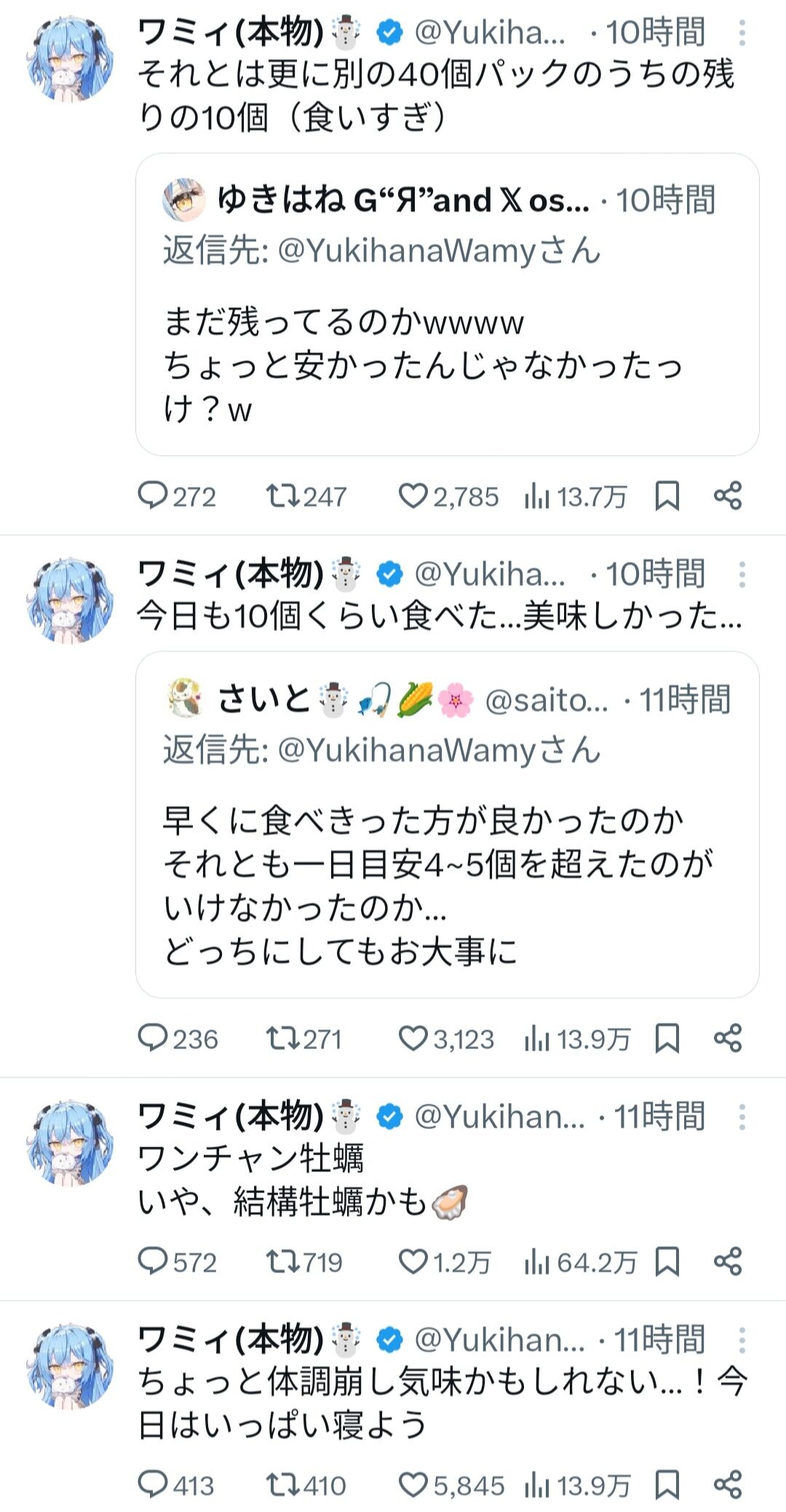
Task: Open the more options menu on the first tweet
Action: coord(742,33)
